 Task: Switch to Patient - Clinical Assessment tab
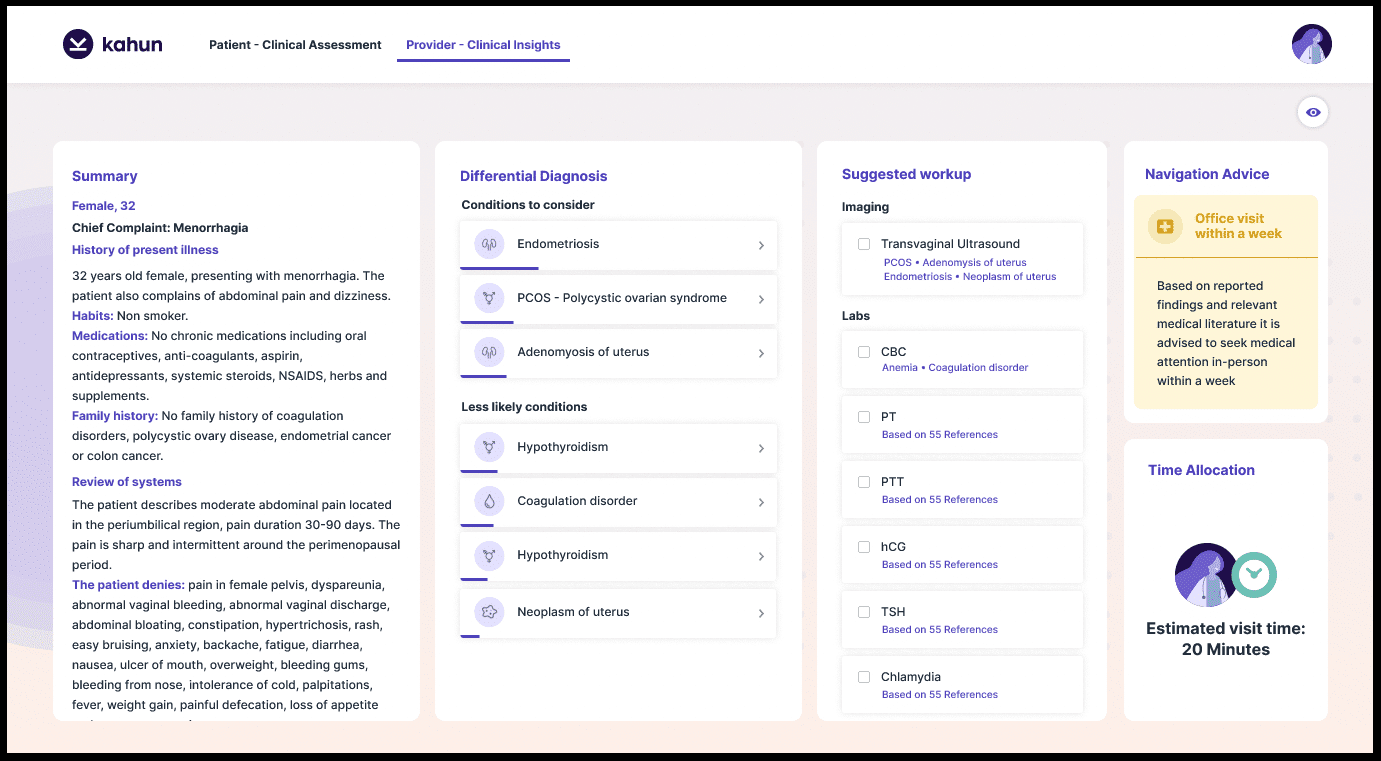pos(294,44)
